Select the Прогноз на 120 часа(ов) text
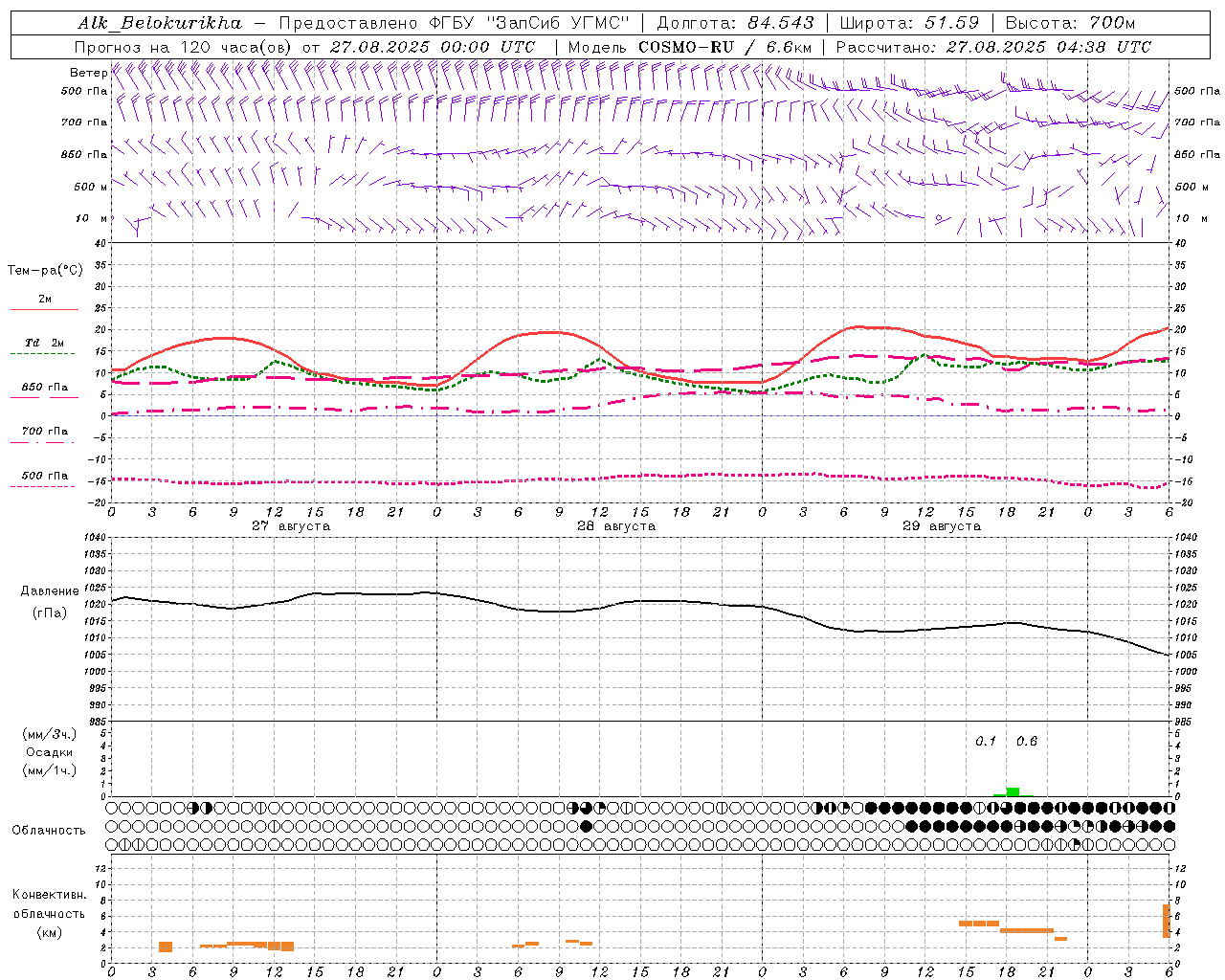1225x980 pixels. pos(185,47)
